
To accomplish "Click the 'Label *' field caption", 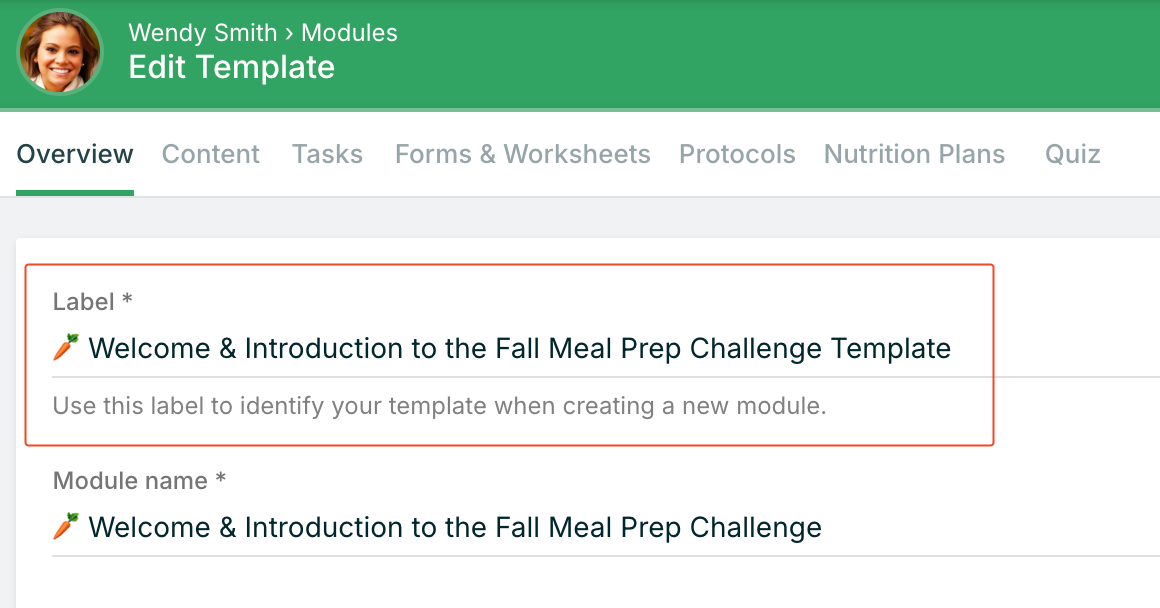I will pyautogui.click(x=93, y=301).
